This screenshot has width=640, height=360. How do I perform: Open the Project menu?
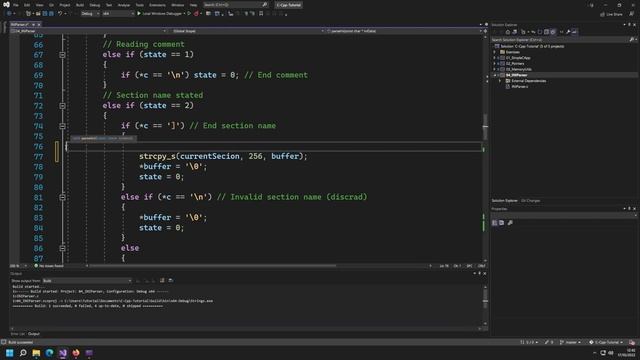[x=65, y=5]
